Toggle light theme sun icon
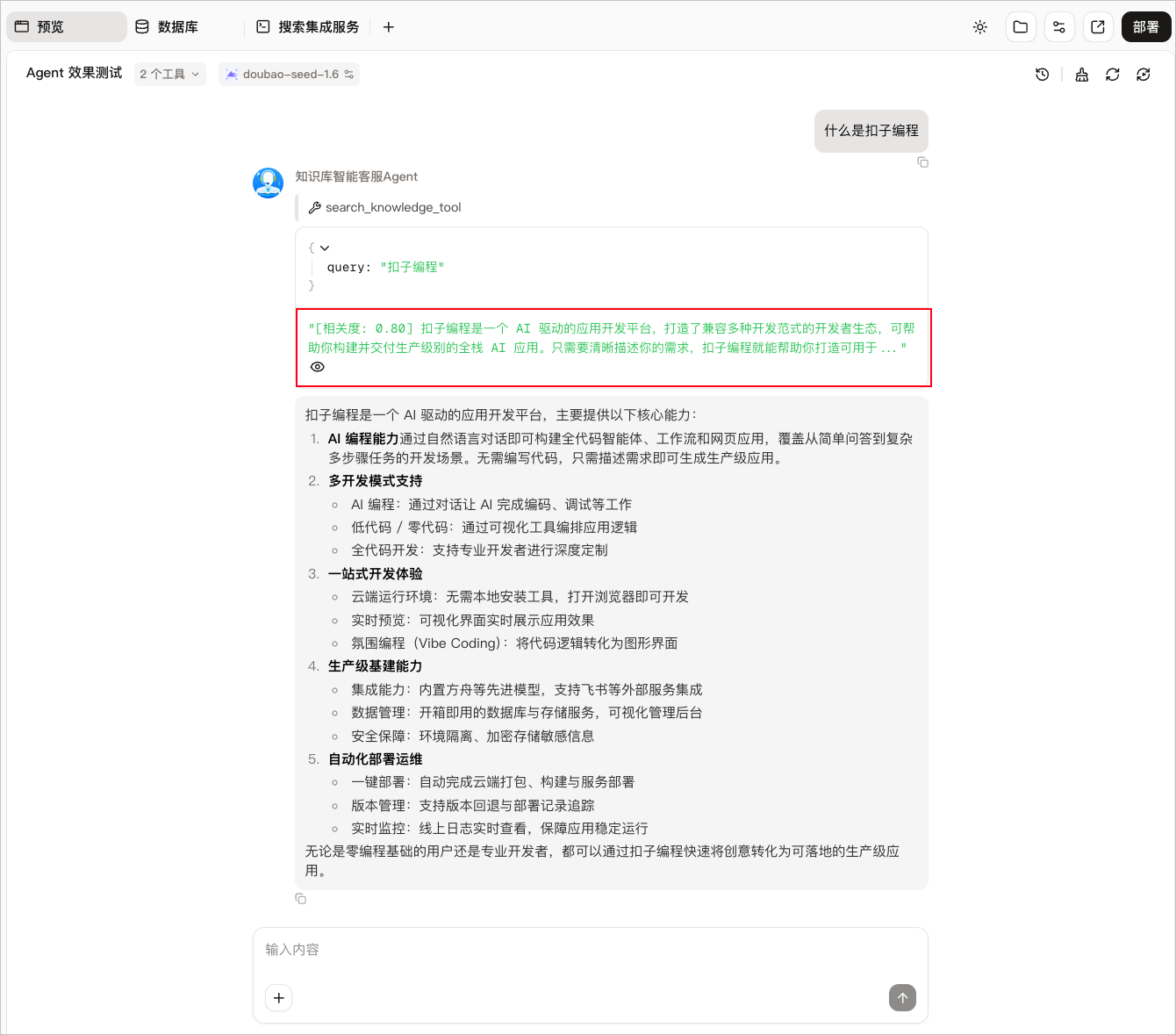 coord(980,27)
